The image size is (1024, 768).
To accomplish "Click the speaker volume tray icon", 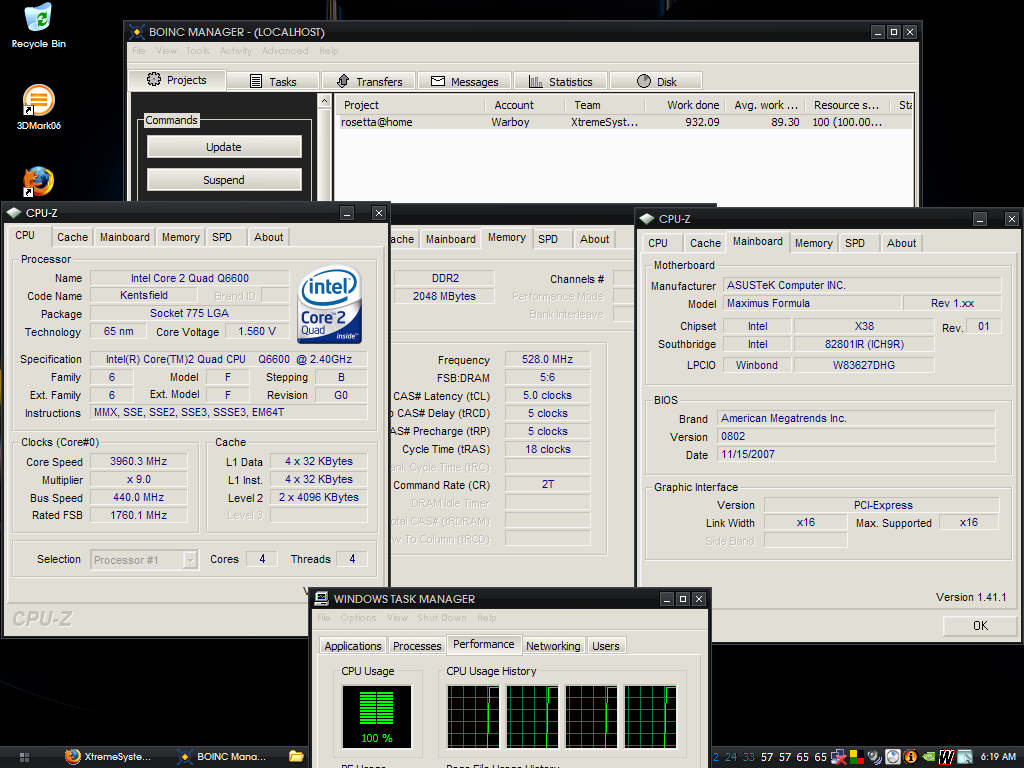I will point(875,757).
